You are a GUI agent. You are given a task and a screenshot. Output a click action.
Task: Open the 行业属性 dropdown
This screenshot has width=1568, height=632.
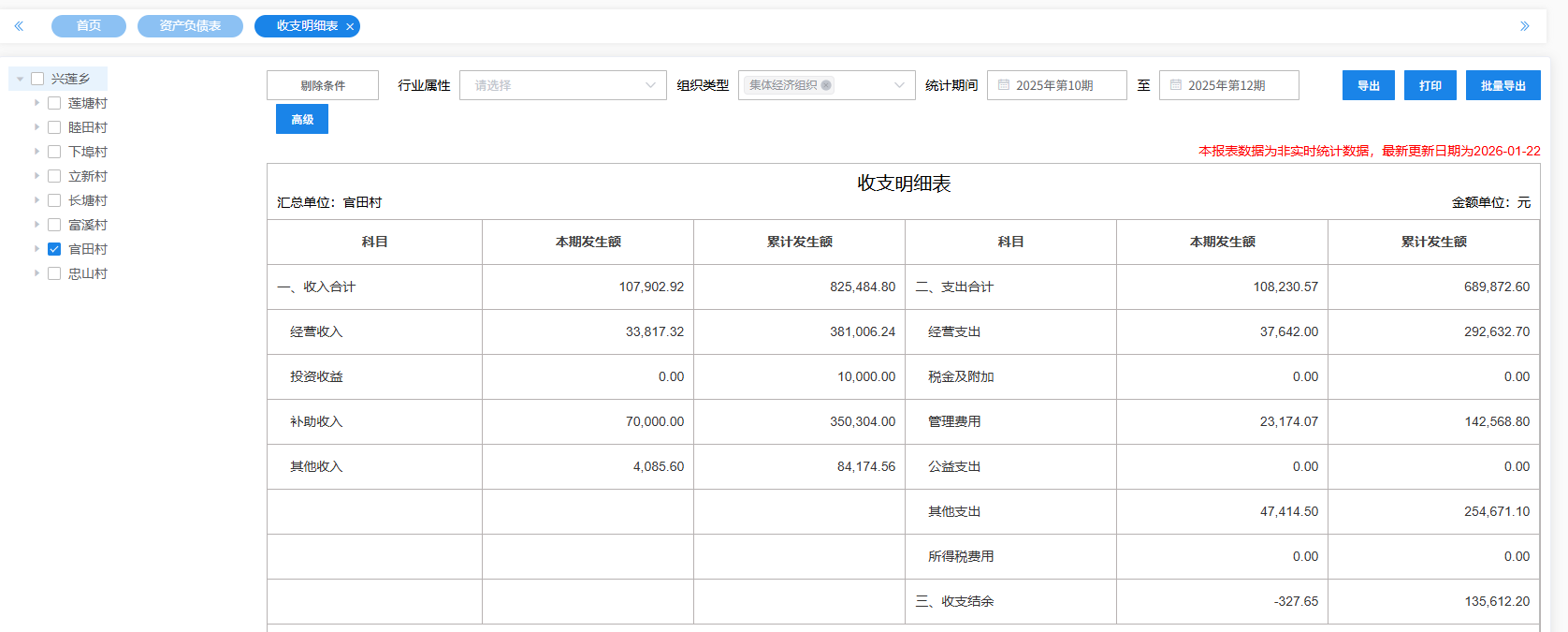coord(562,85)
